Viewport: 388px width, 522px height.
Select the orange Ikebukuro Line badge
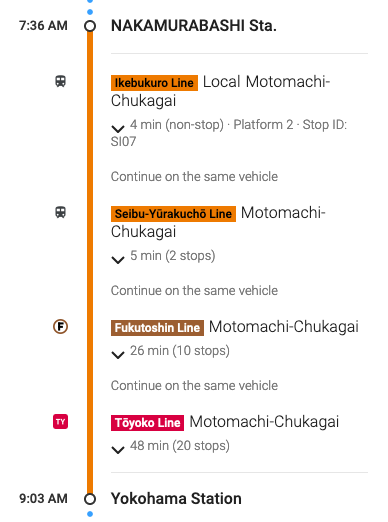click(x=154, y=83)
